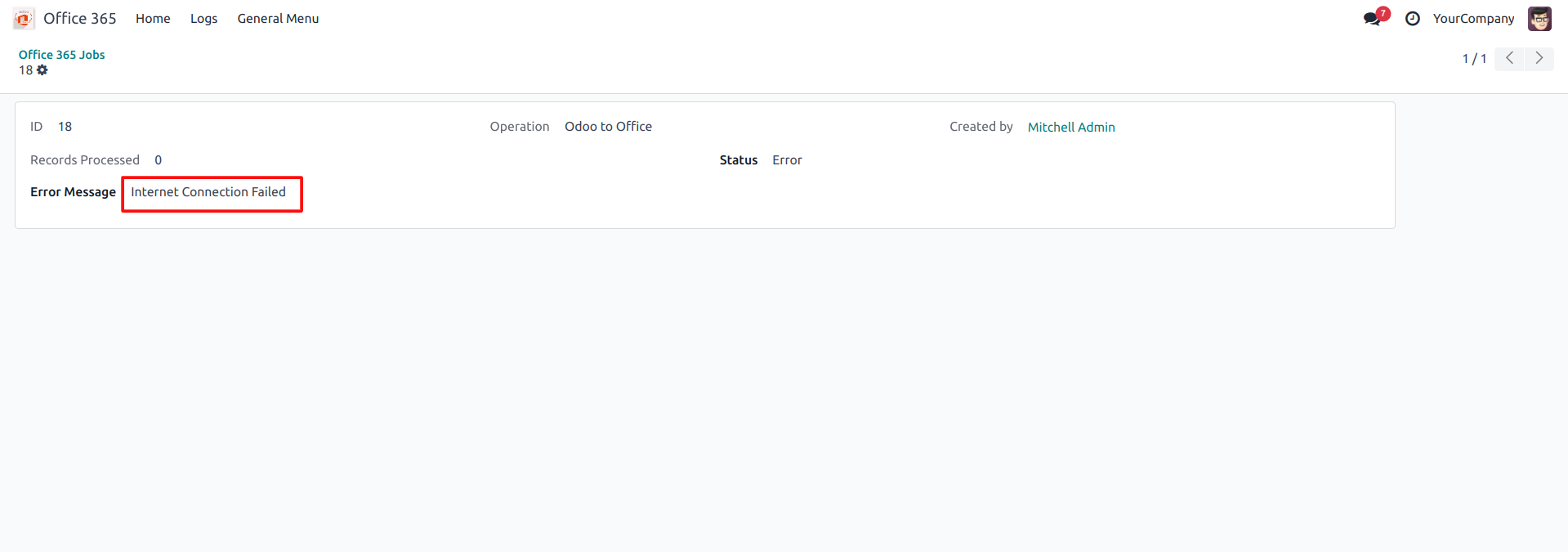Open the activities clock icon
Screen dimensions: 1568x552
[1412, 19]
